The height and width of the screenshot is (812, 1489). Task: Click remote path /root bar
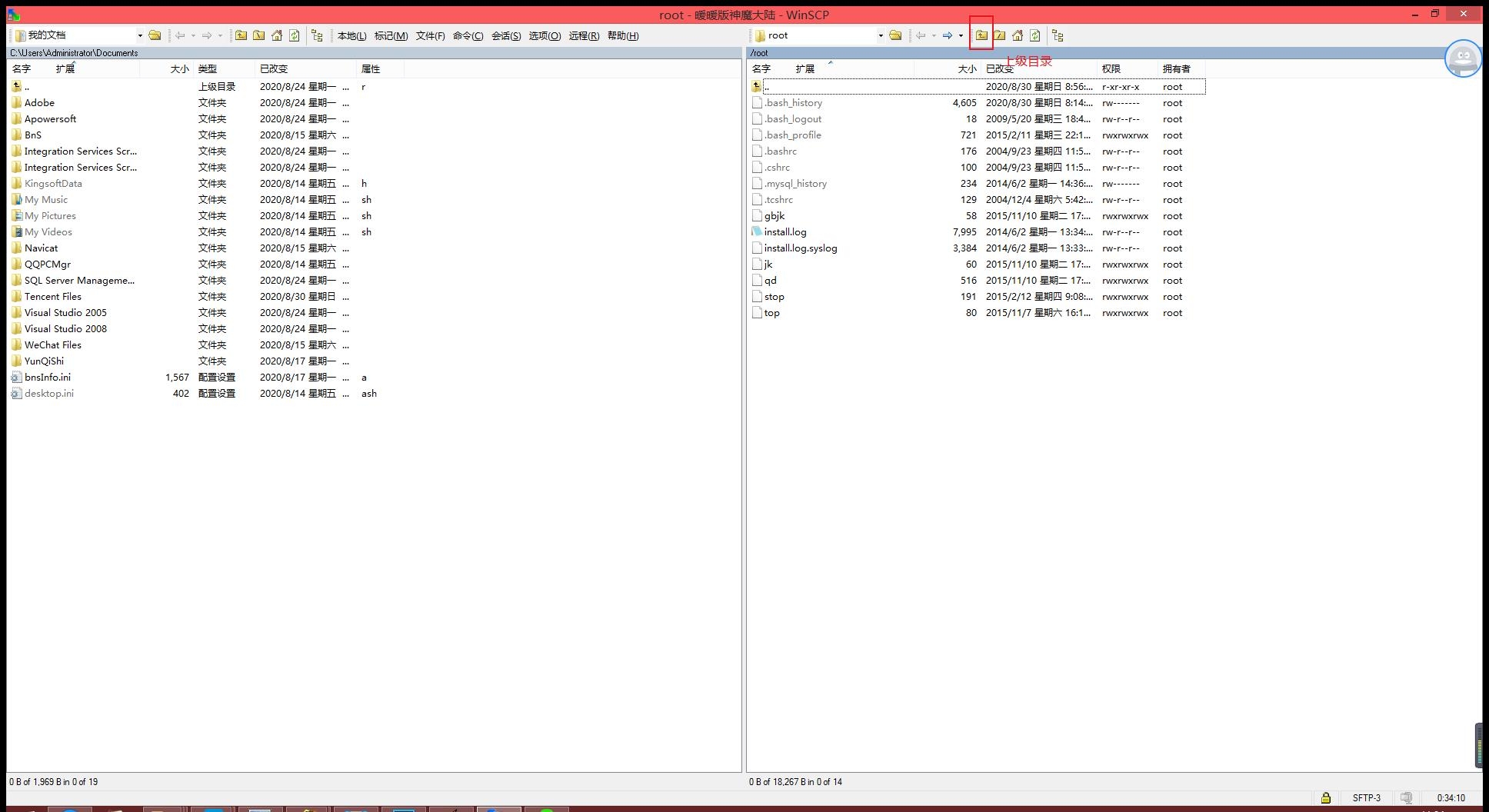pyautogui.click(x=1114, y=53)
